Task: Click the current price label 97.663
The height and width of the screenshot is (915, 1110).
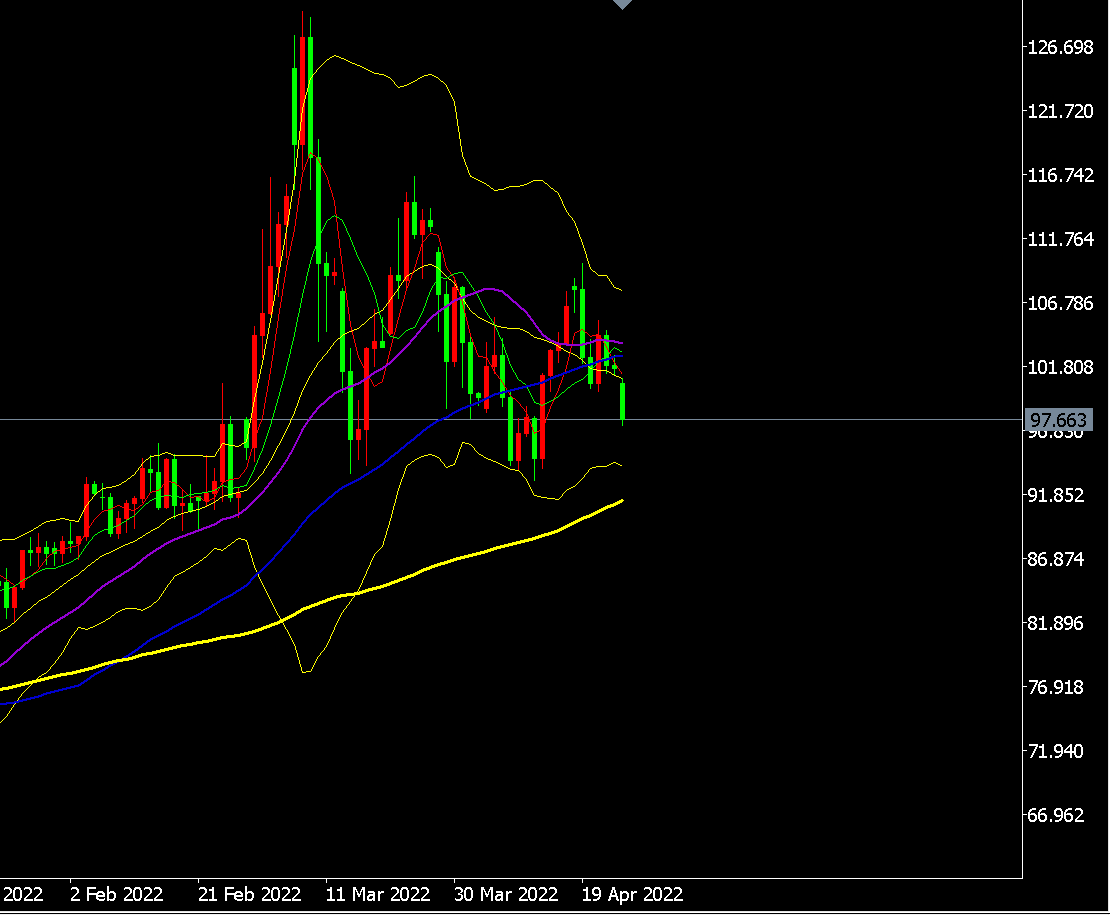Action: 1059,420
